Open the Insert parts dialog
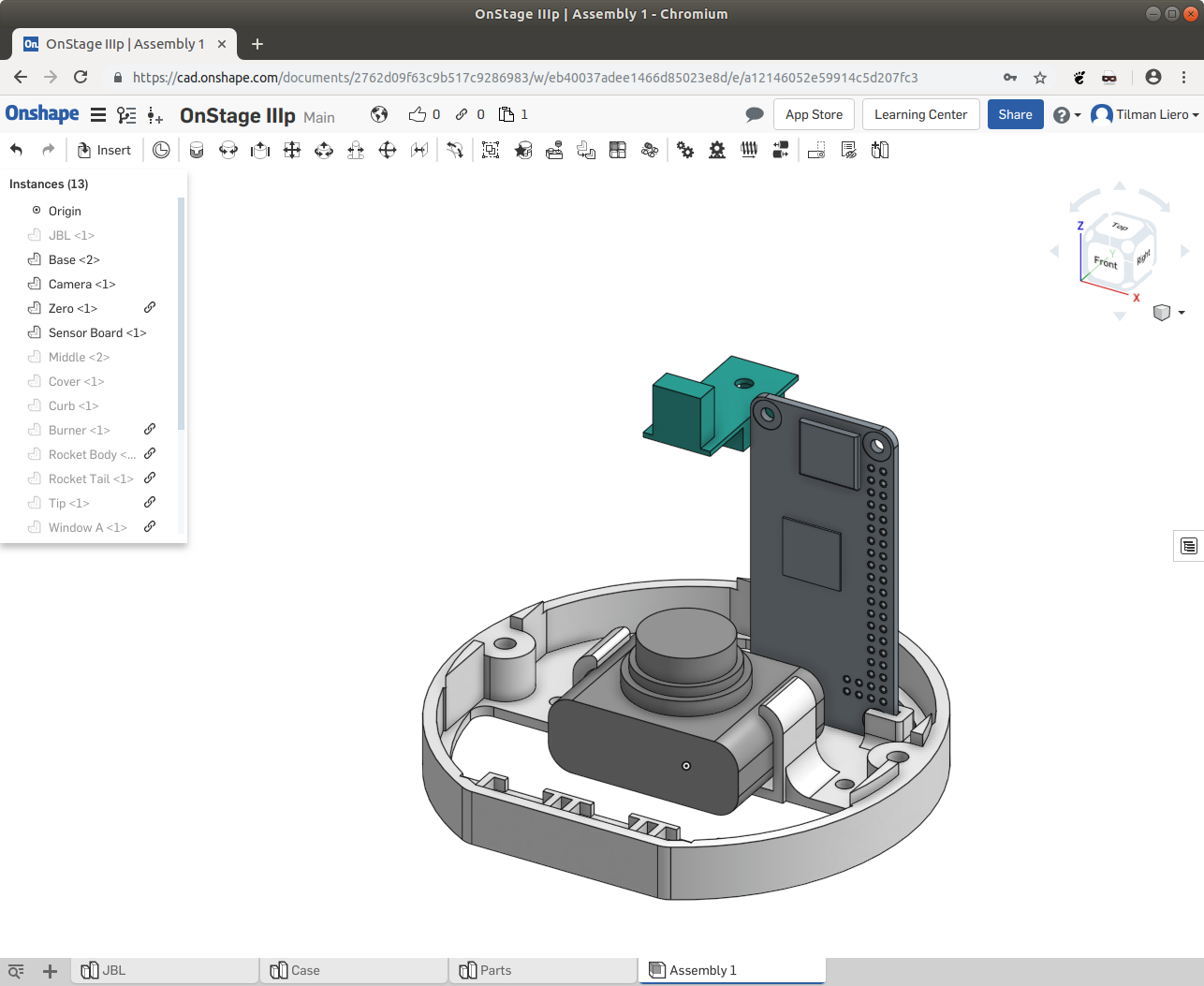This screenshot has width=1204, height=986. (x=104, y=150)
